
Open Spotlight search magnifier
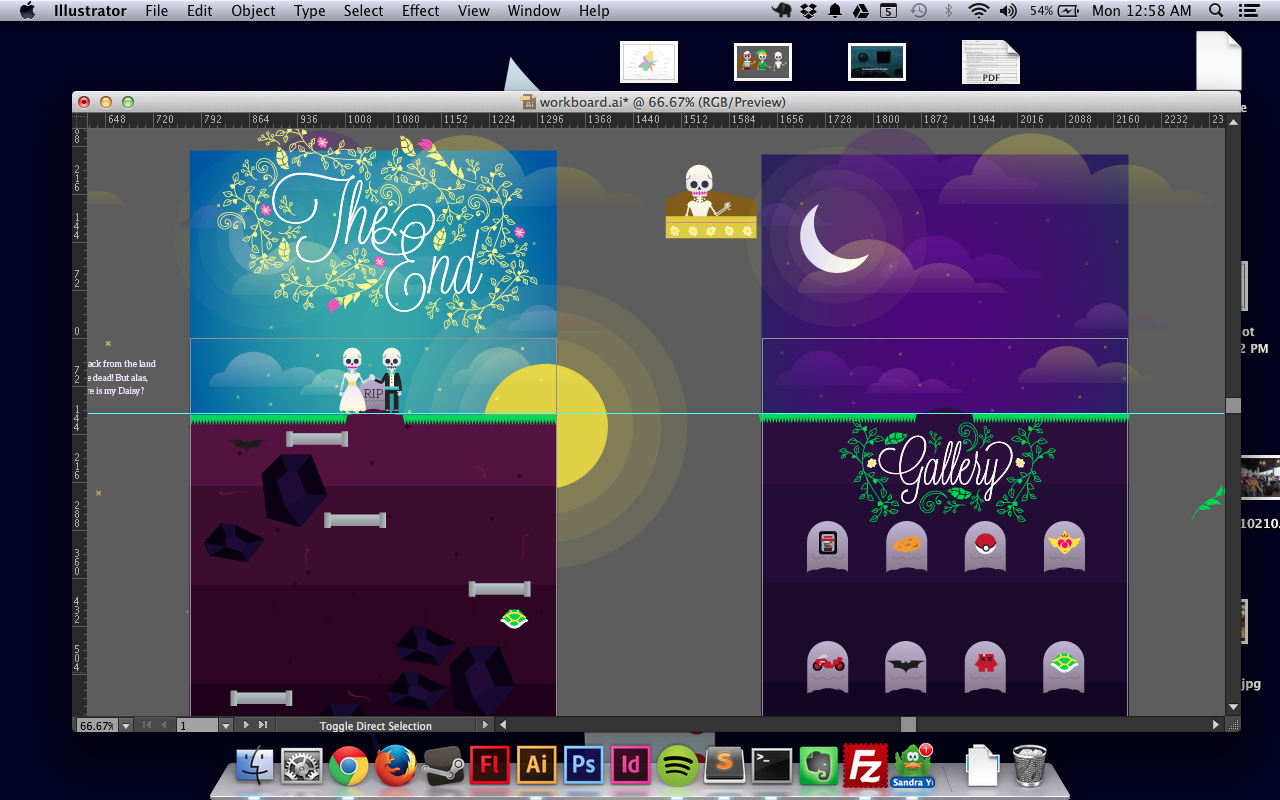[x=1216, y=11]
